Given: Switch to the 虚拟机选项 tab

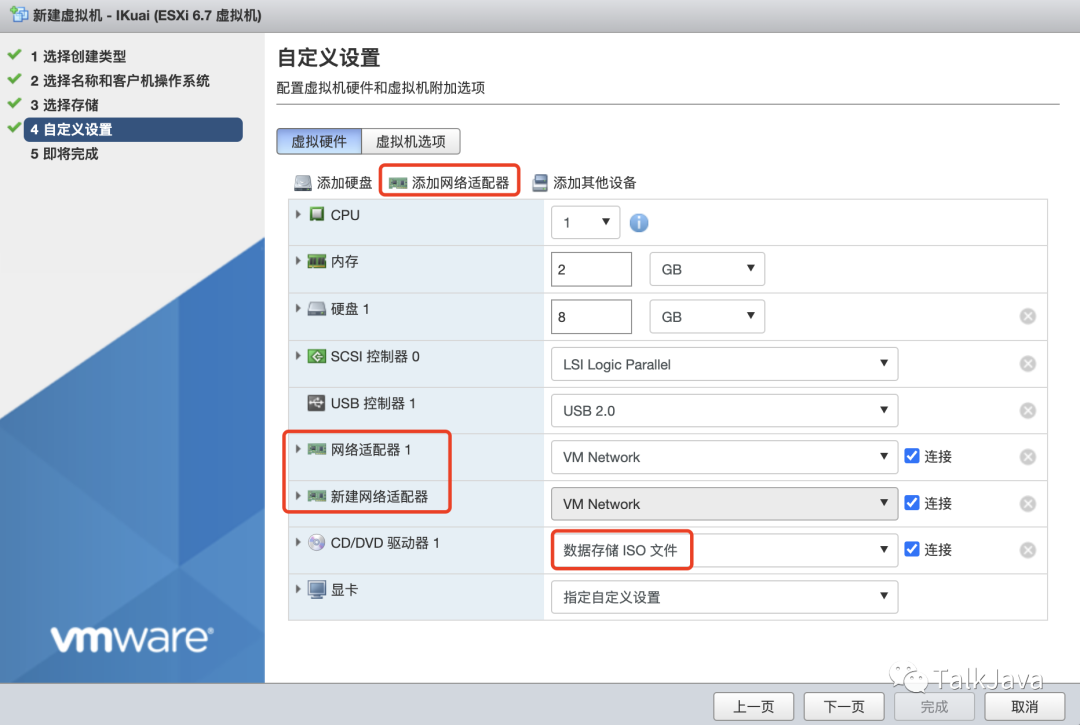Looking at the screenshot, I should click(411, 141).
